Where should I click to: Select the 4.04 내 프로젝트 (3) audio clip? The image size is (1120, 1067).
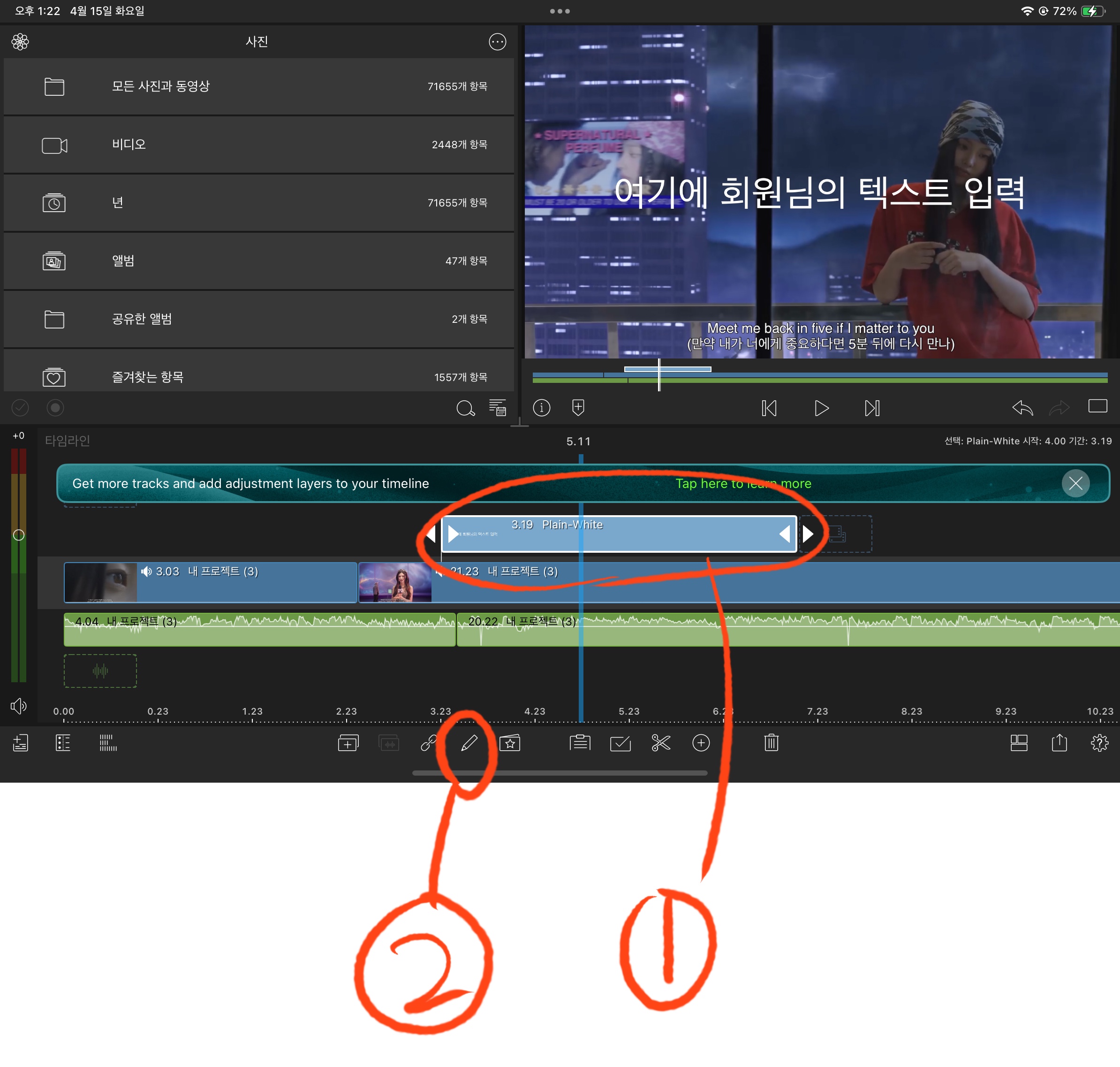259,629
